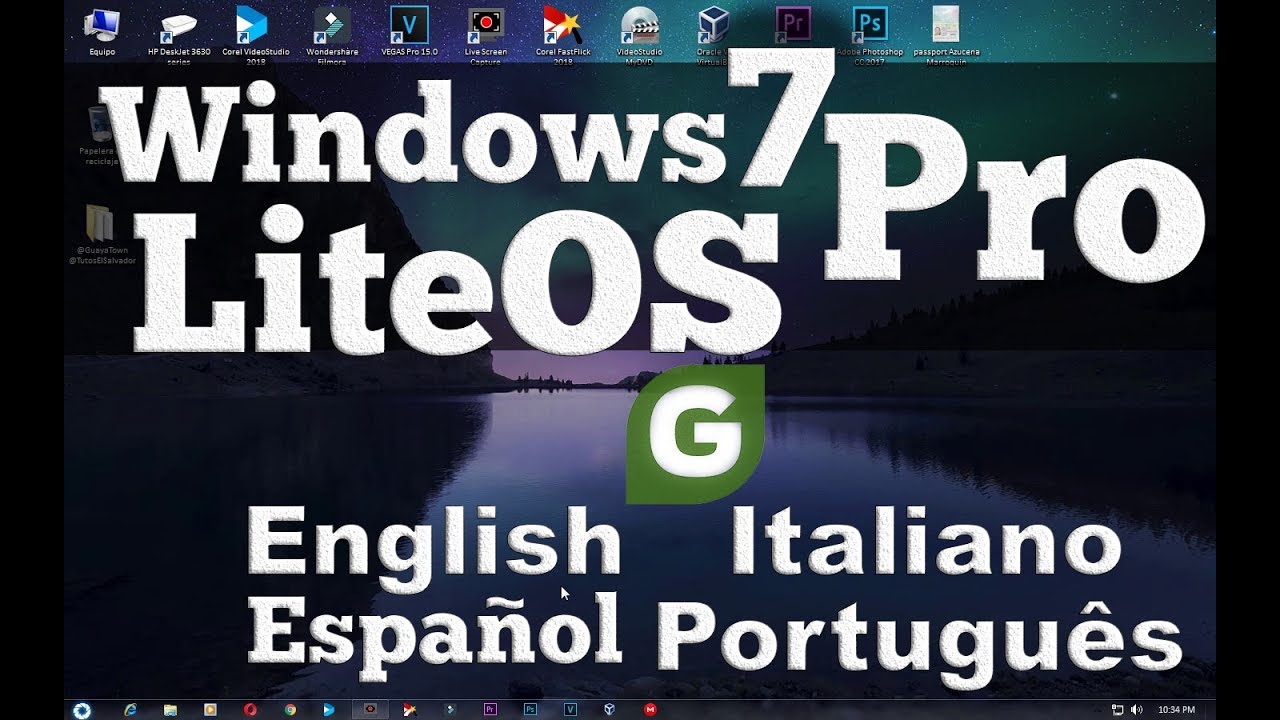
Task: Launch the Oracle VM VirtualBox desktop shortcut
Action: (713, 34)
